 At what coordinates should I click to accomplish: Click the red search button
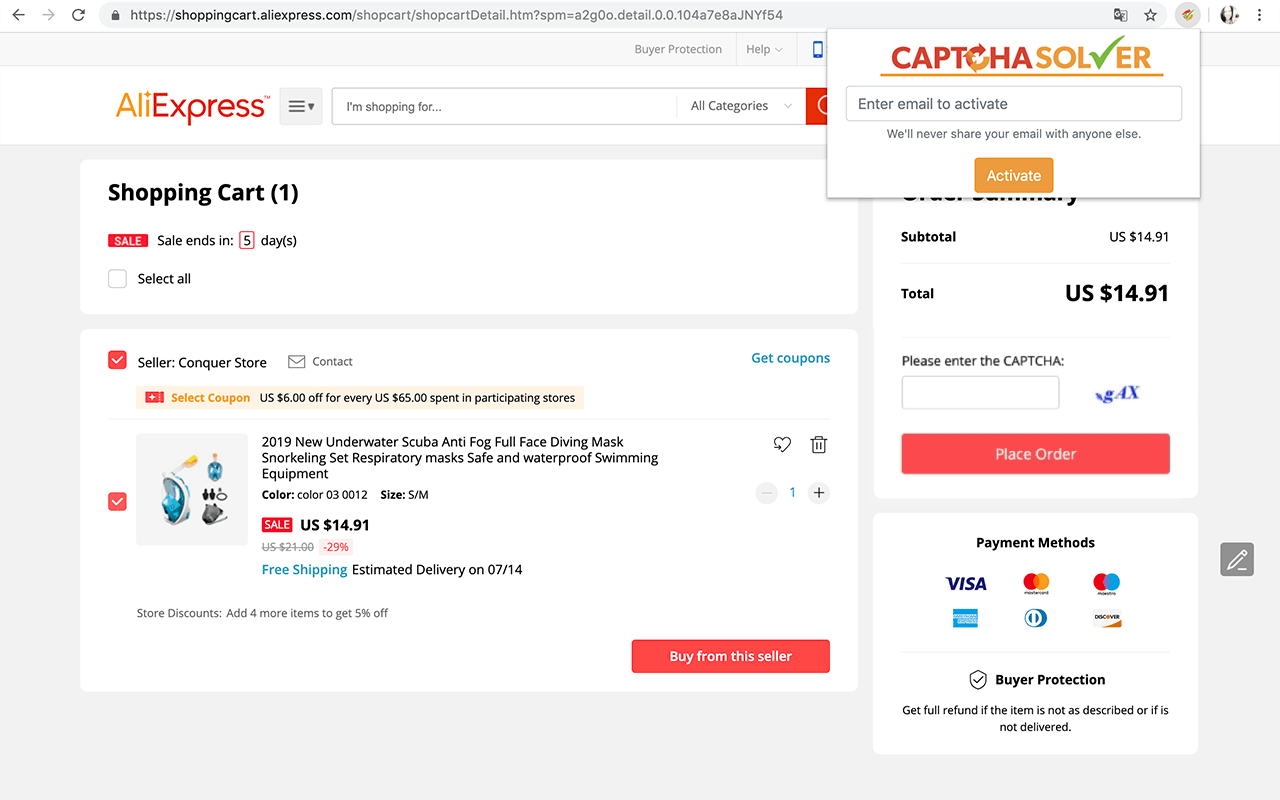pyautogui.click(x=818, y=106)
